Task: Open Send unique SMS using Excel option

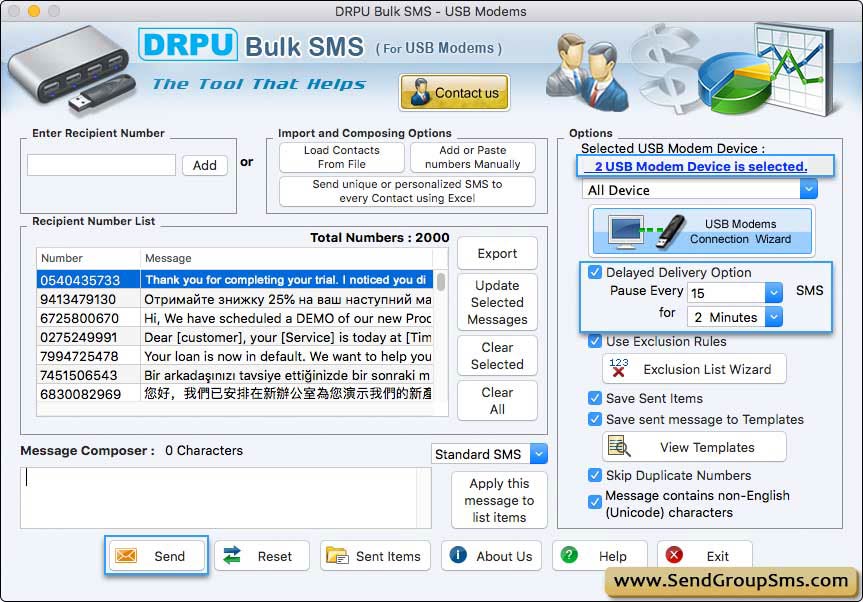Action: click(407, 191)
